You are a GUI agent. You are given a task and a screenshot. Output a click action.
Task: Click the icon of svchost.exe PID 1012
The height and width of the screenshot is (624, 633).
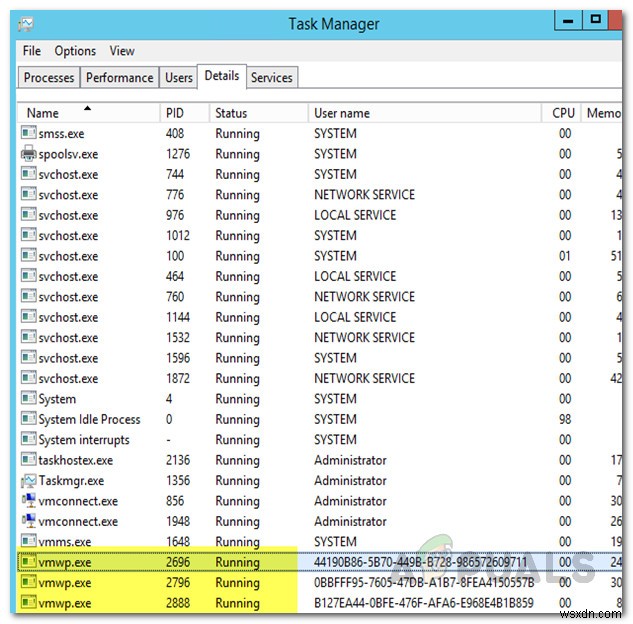point(28,235)
